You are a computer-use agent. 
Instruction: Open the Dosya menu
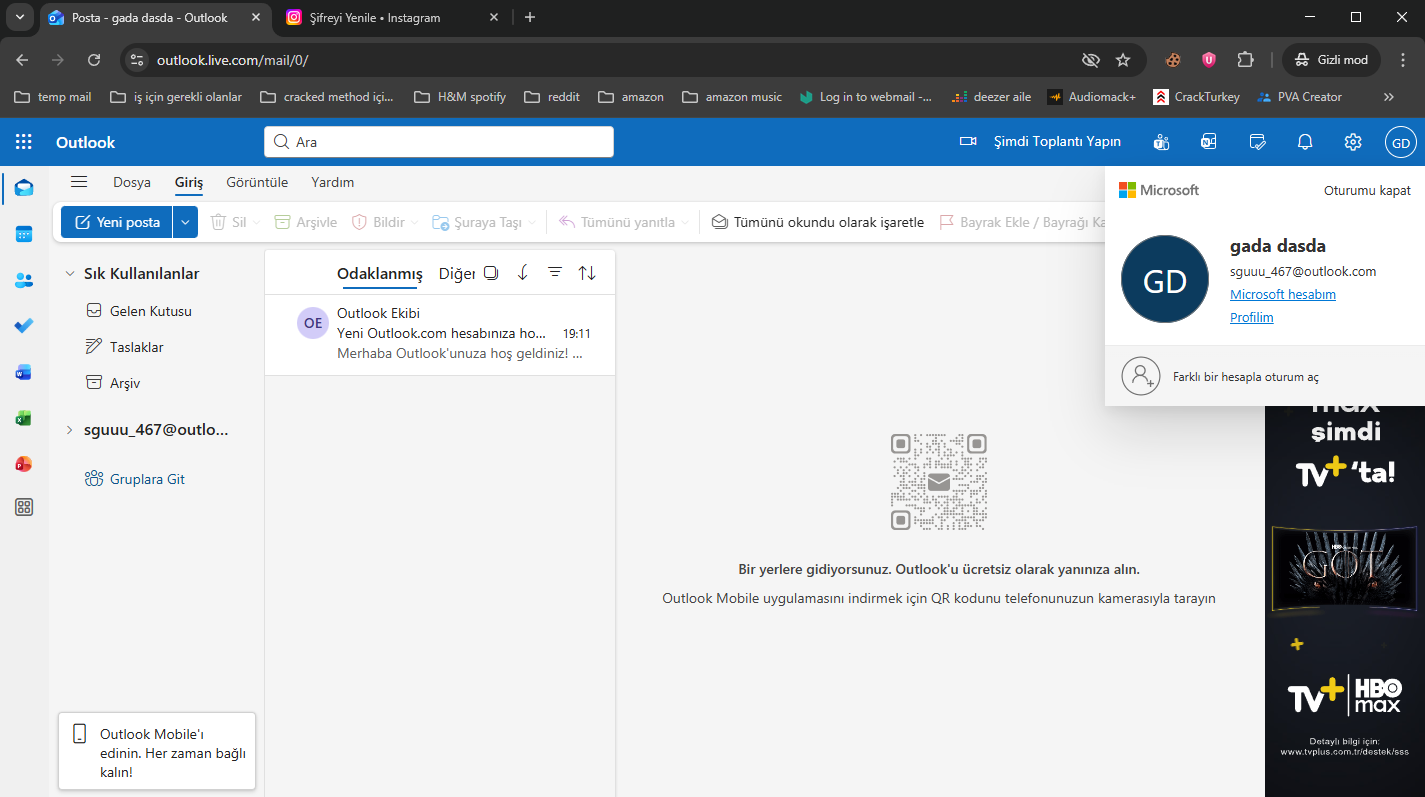click(x=132, y=182)
